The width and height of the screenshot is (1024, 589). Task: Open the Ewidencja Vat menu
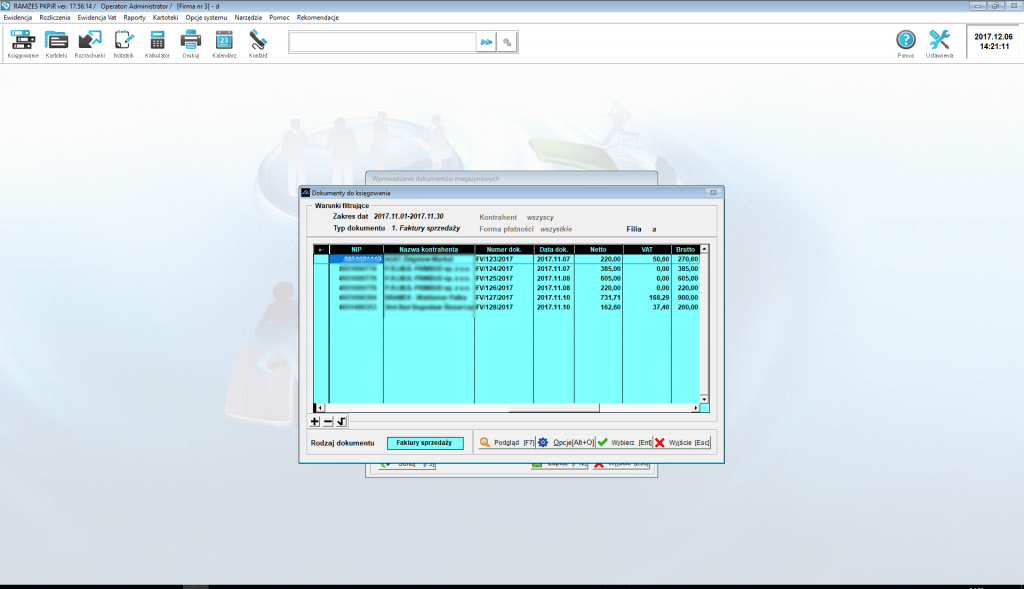coord(97,18)
